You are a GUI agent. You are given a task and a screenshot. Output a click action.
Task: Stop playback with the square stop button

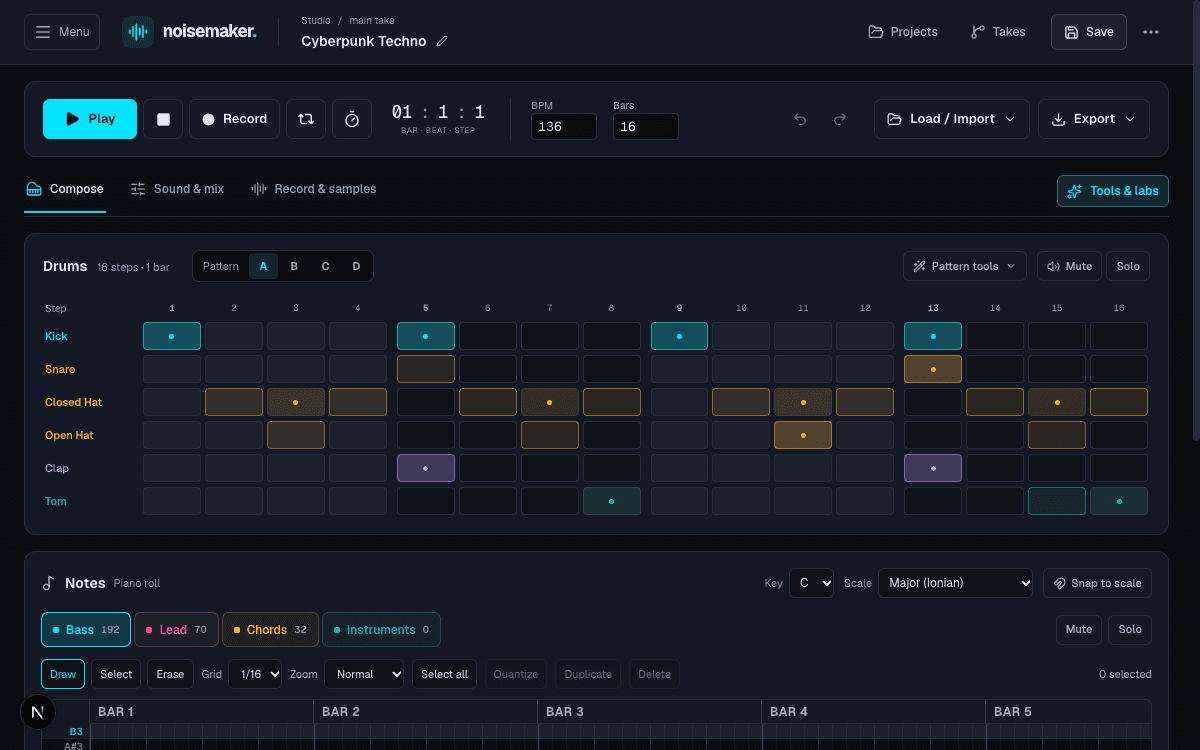[163, 119]
